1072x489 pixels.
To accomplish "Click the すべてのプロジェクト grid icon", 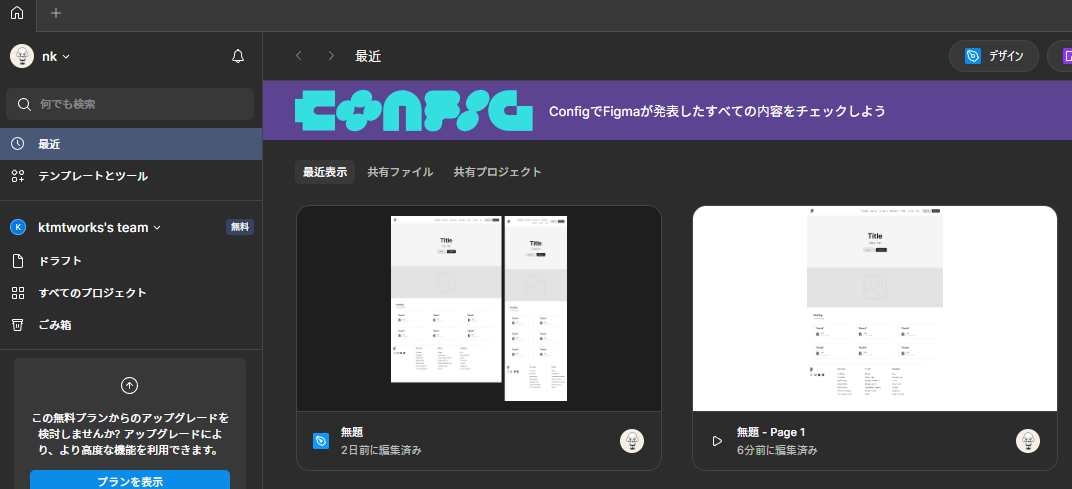I will point(18,293).
